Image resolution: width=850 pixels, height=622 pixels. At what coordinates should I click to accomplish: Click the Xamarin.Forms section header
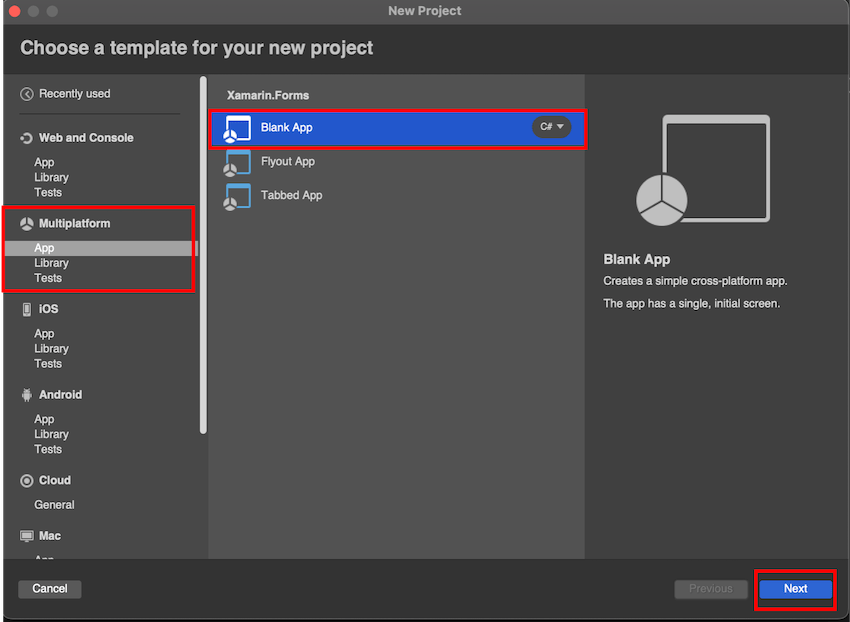(268, 95)
